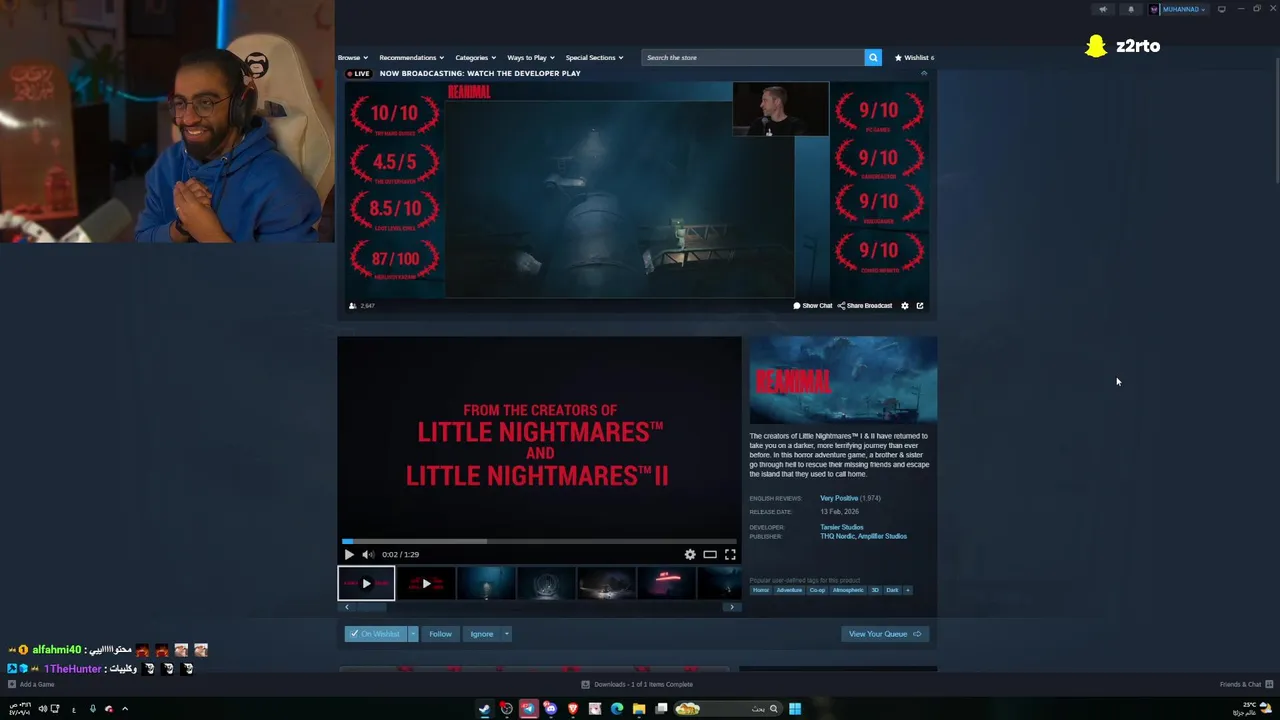This screenshot has width=1280, height=720.
Task: Open the Ways to Play menu
Action: click(x=530, y=57)
